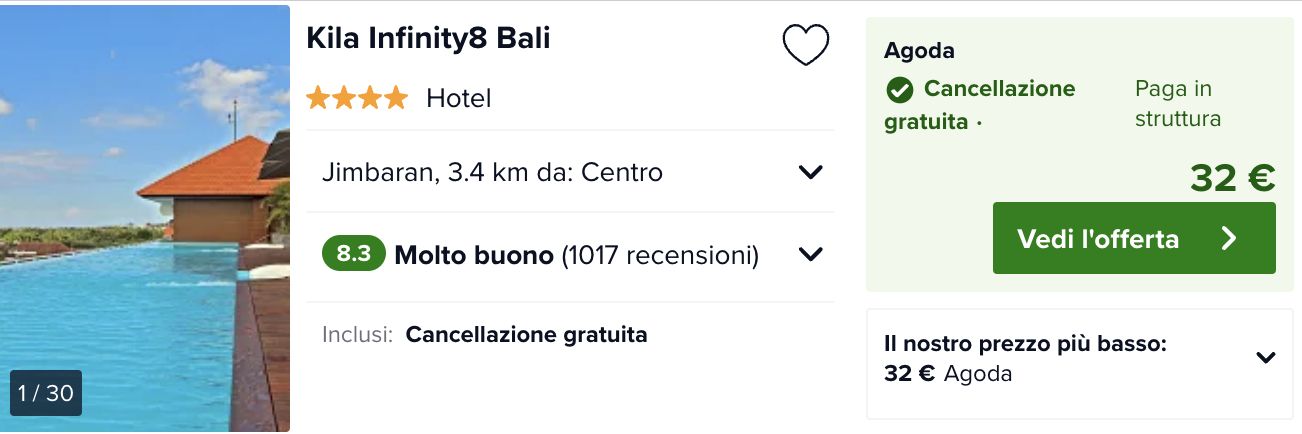Image resolution: width=1302 pixels, height=434 pixels.
Task: Click the Inclusi: Cancellazione gratuita text
Action: point(485,334)
